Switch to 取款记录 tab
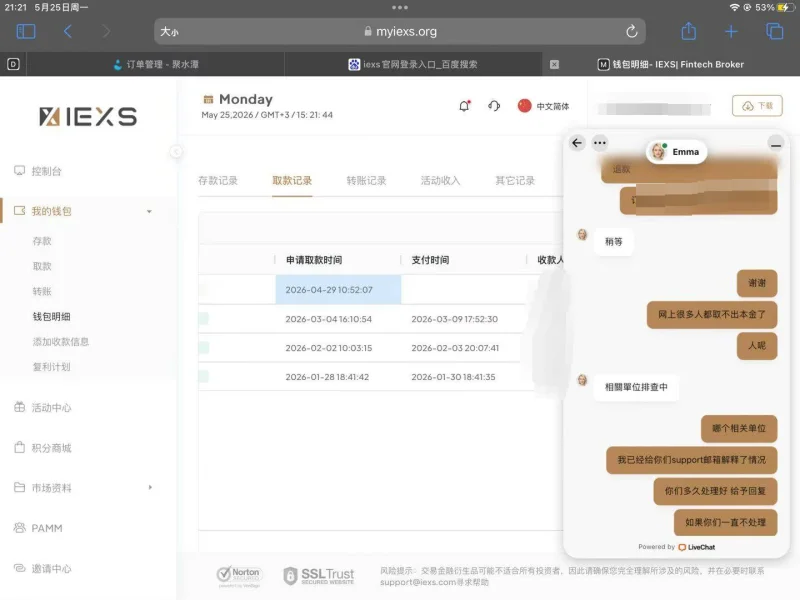This screenshot has width=800, height=600. pos(292,181)
